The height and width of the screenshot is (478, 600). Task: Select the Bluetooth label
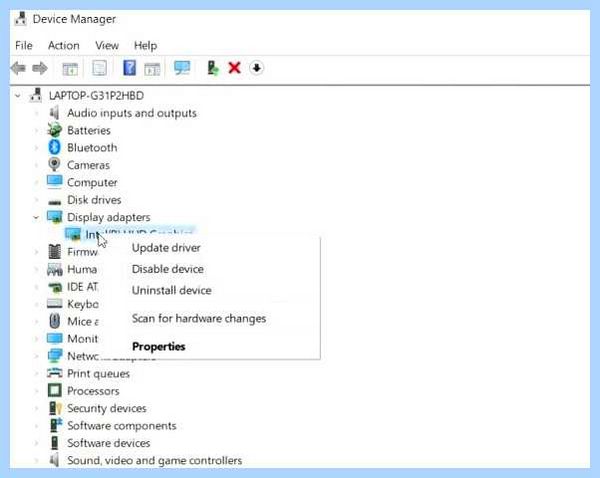tap(92, 148)
